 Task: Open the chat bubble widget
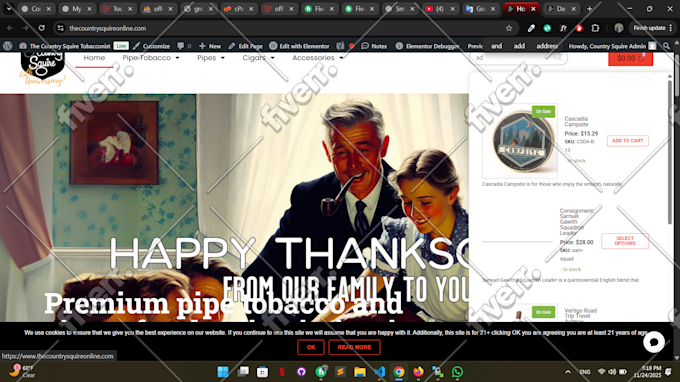click(x=654, y=342)
